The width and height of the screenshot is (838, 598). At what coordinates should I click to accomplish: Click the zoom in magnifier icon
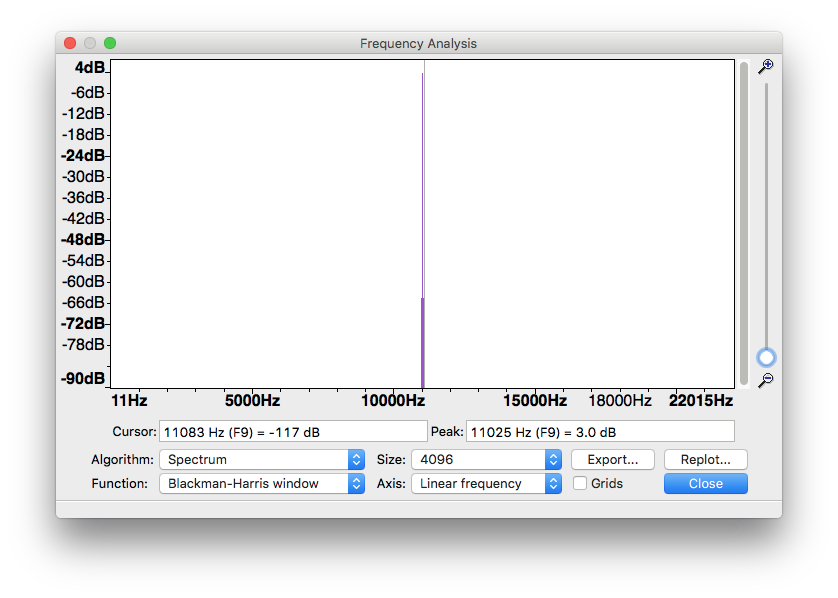[x=766, y=66]
